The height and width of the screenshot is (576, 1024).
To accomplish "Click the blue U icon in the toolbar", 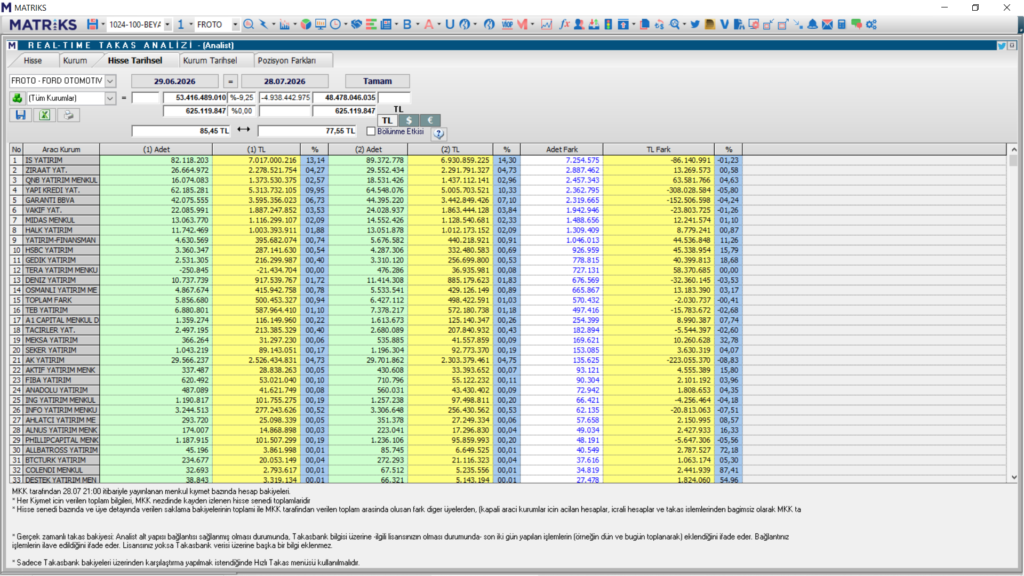I will click(449, 24).
